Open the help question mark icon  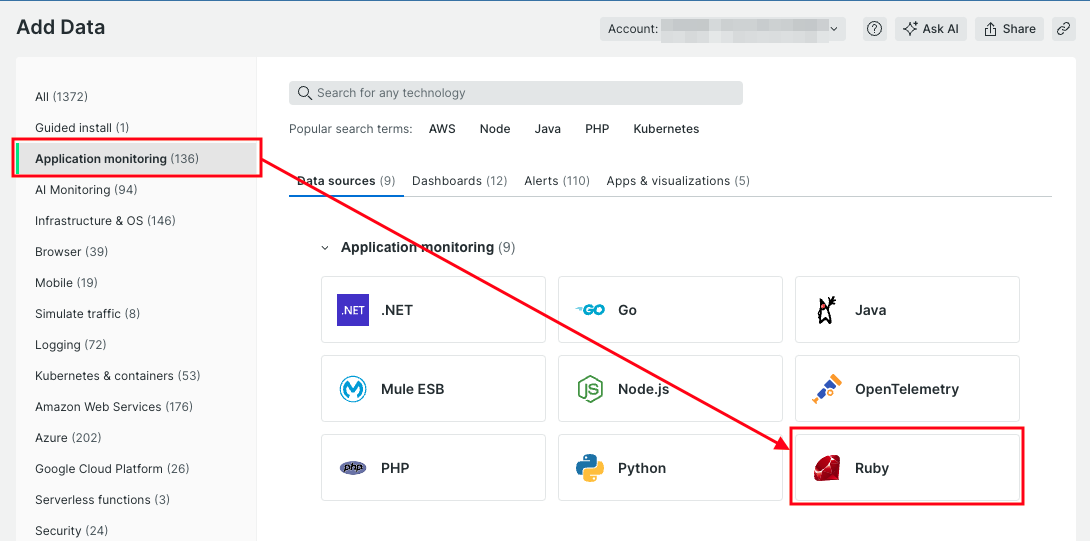pos(875,29)
